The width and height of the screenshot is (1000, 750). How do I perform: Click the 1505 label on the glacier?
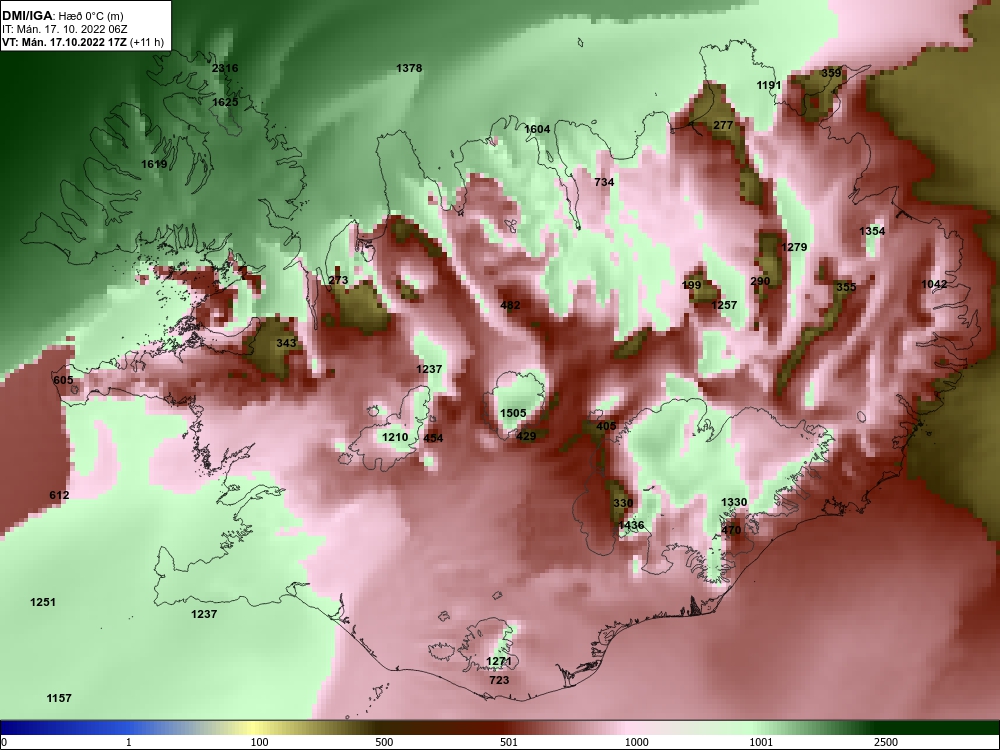(513, 413)
